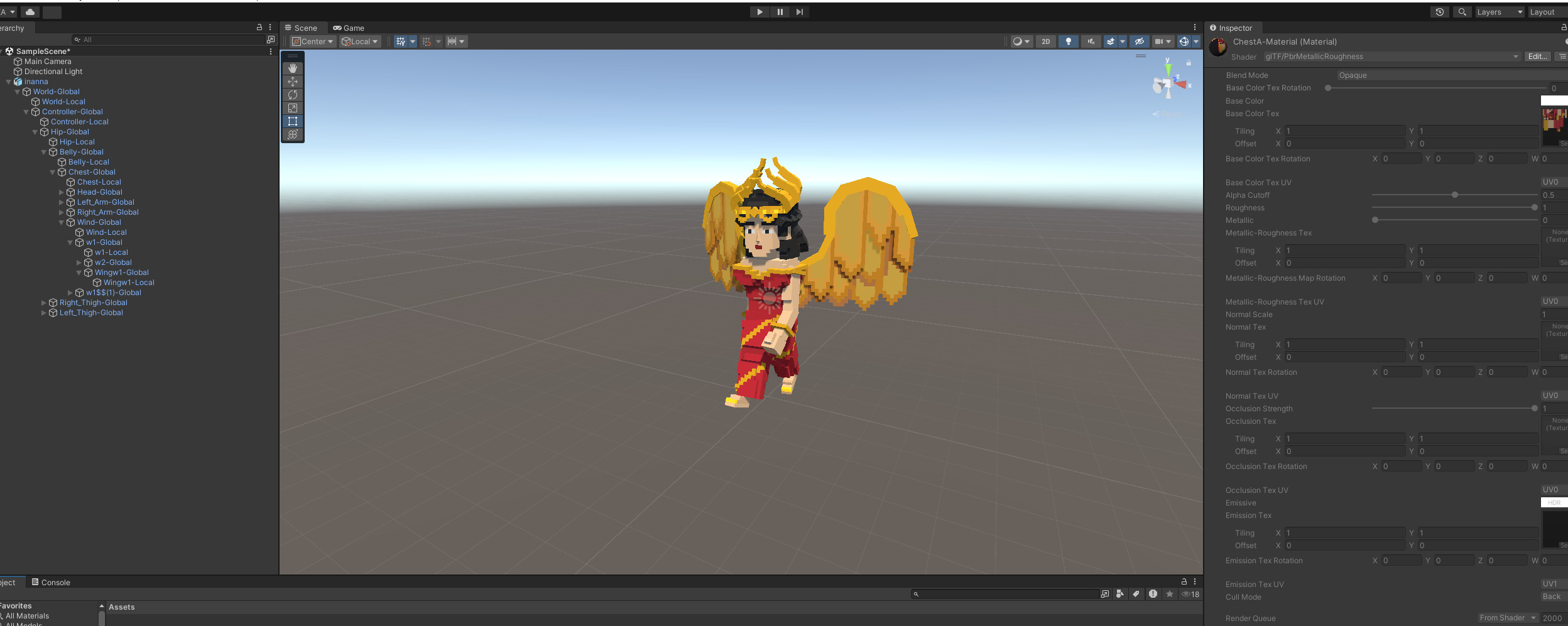1568x626 pixels.
Task: Select Main Camera in hierarchy
Action: pyautogui.click(x=48, y=62)
